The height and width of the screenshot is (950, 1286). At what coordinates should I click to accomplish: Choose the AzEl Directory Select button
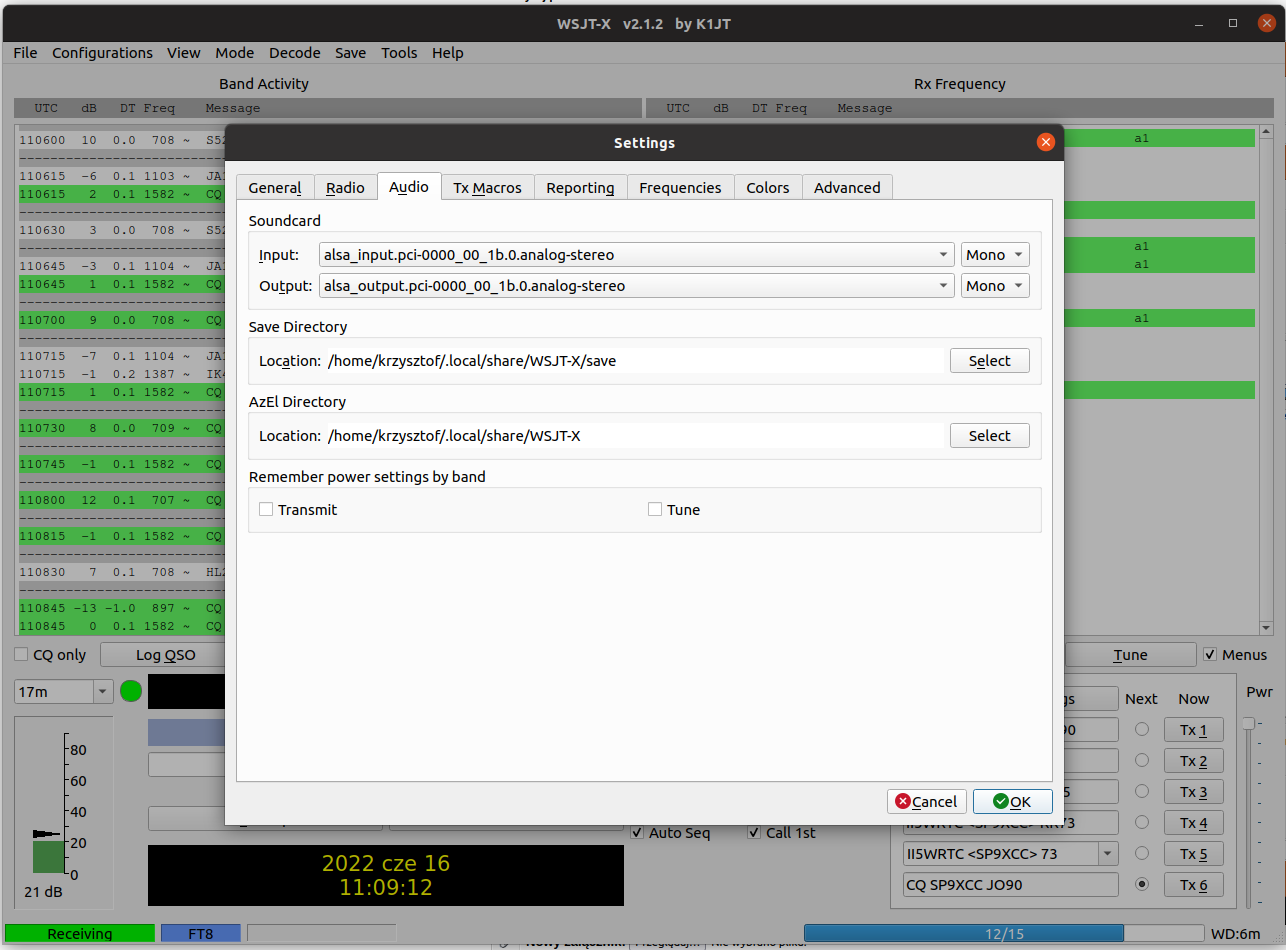989,436
